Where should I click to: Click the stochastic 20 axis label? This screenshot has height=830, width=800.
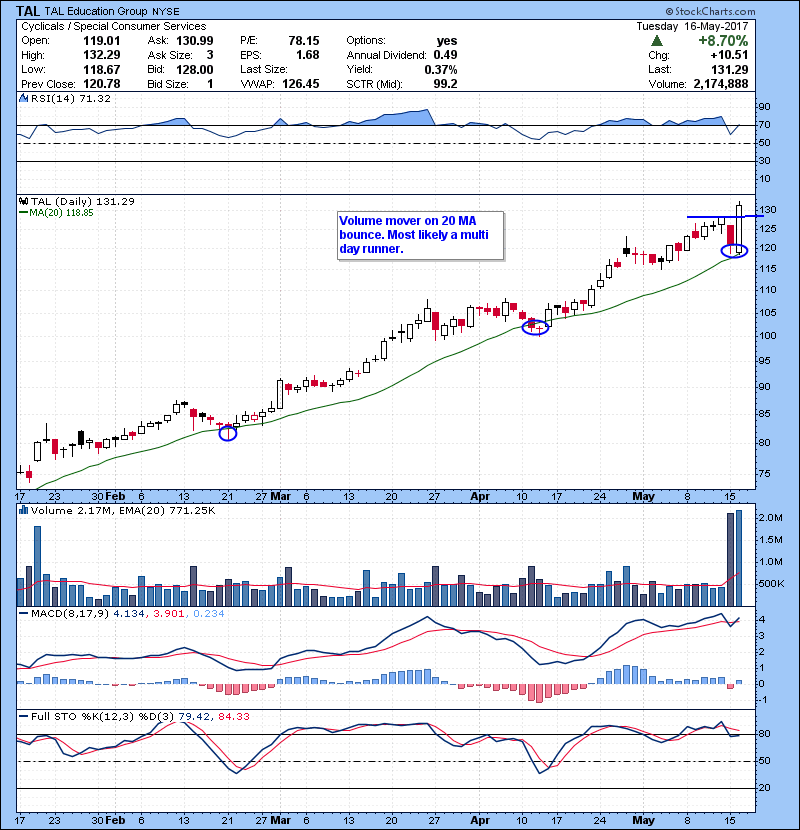pyautogui.click(x=765, y=788)
